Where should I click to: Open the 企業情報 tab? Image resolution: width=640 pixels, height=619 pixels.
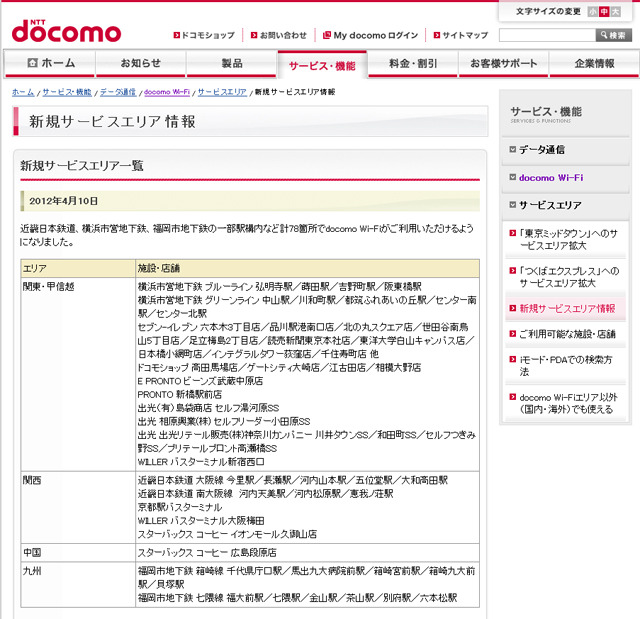(594, 64)
